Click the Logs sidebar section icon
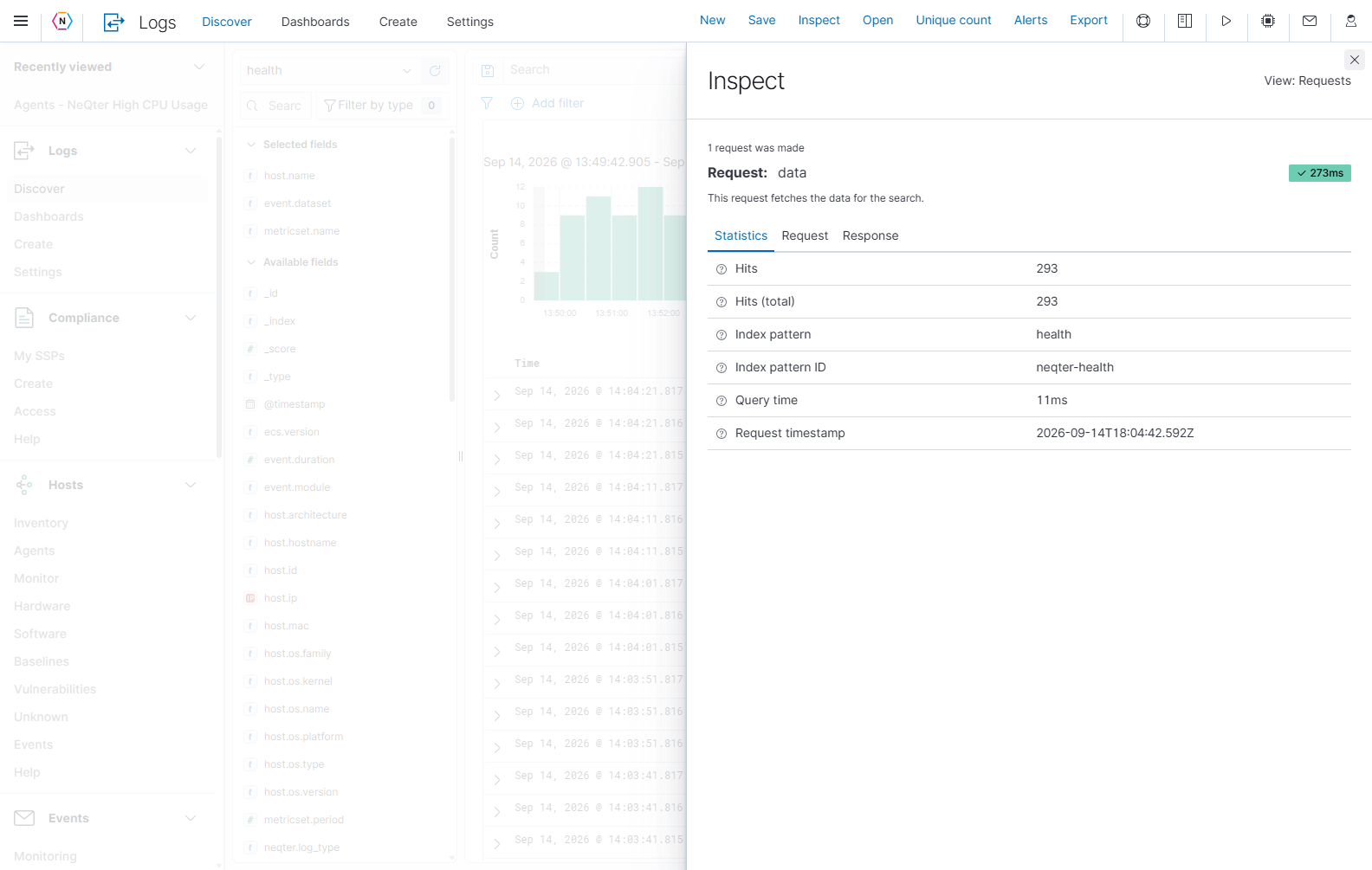Viewport: 1372px width, 870px height. pyautogui.click(x=24, y=151)
